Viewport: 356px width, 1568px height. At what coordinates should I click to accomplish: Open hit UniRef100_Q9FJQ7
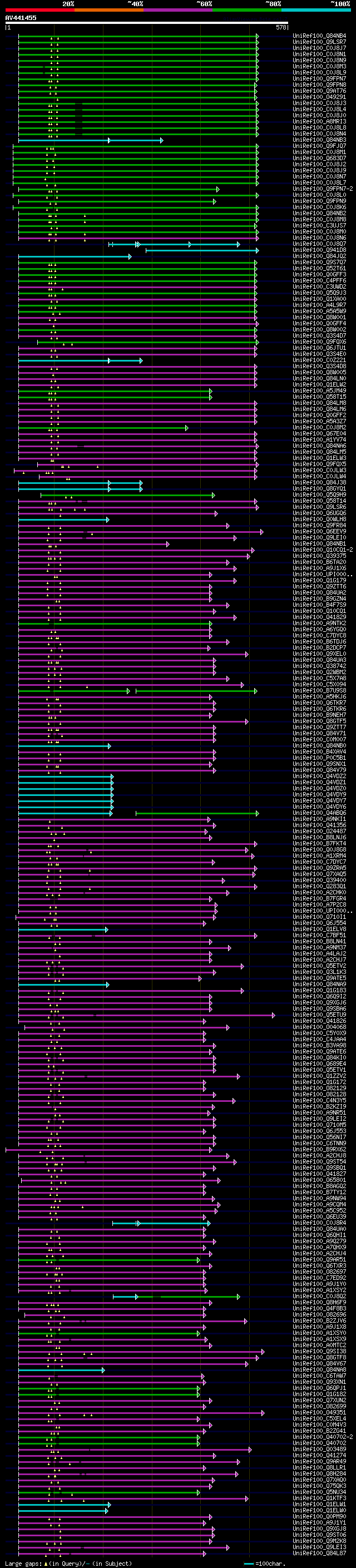click(x=319, y=146)
